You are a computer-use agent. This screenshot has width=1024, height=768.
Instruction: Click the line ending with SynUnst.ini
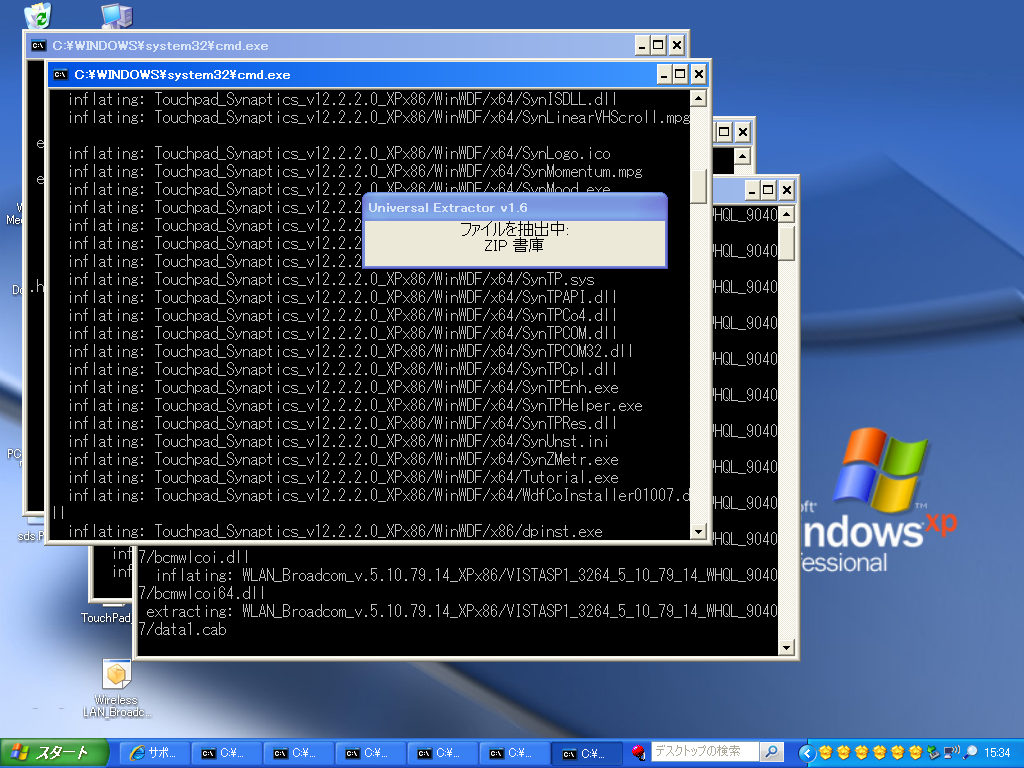(338, 441)
